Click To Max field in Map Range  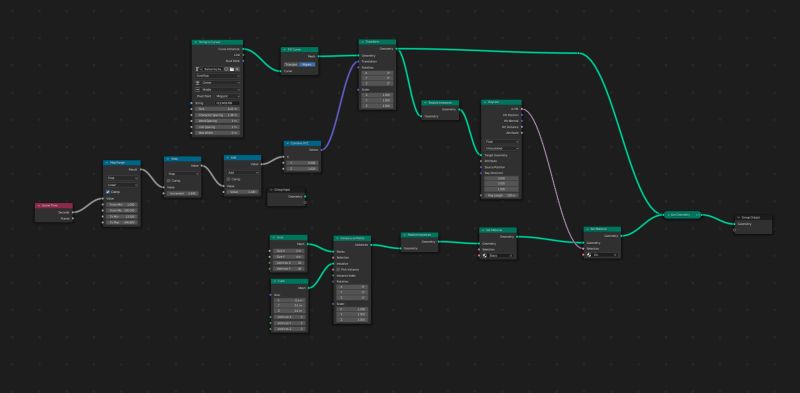122,223
